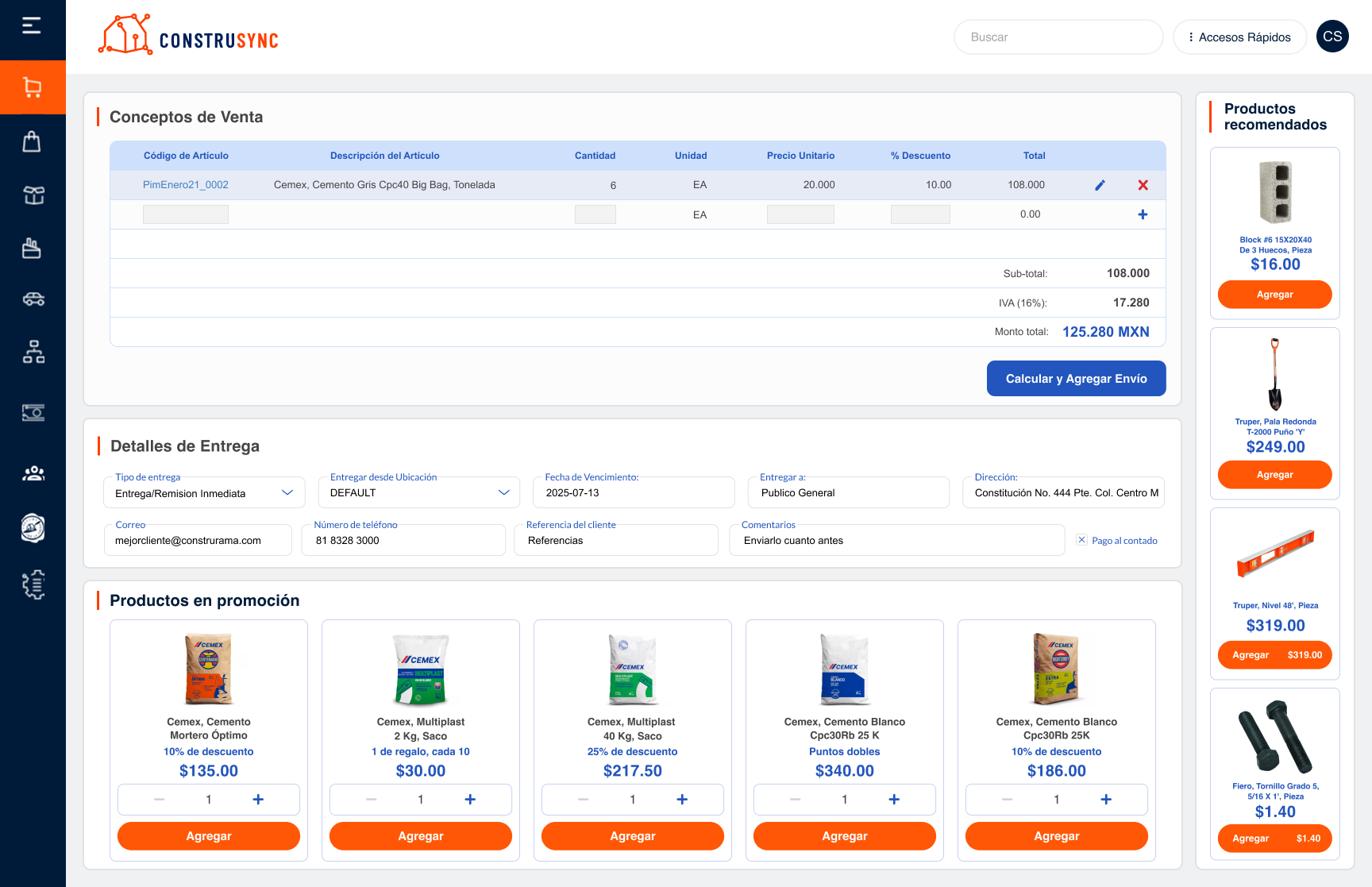The height and width of the screenshot is (887, 1372).
Task: Open the Accesos Rápidos menu
Action: [x=1239, y=37]
